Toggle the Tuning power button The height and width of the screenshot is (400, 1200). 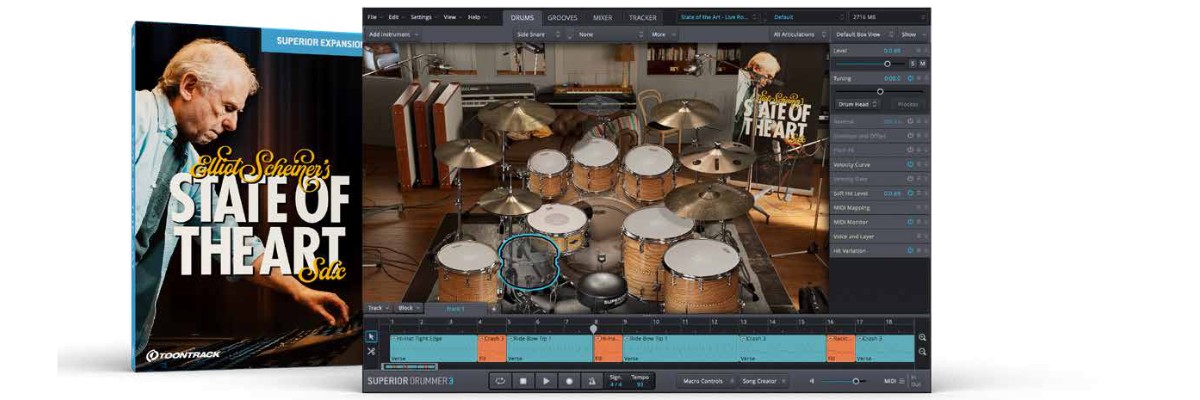click(910, 77)
